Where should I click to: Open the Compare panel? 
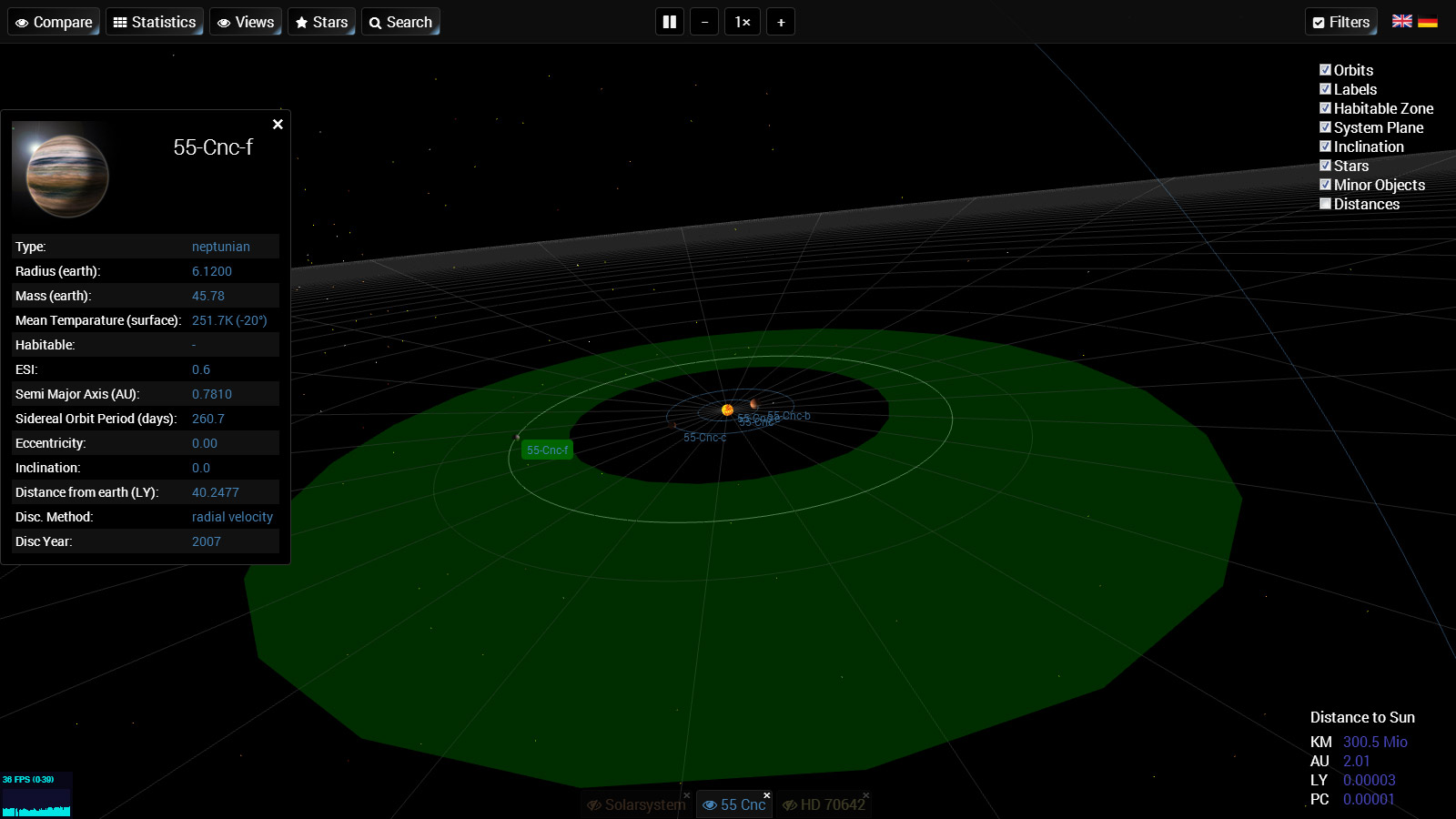pyautogui.click(x=54, y=22)
